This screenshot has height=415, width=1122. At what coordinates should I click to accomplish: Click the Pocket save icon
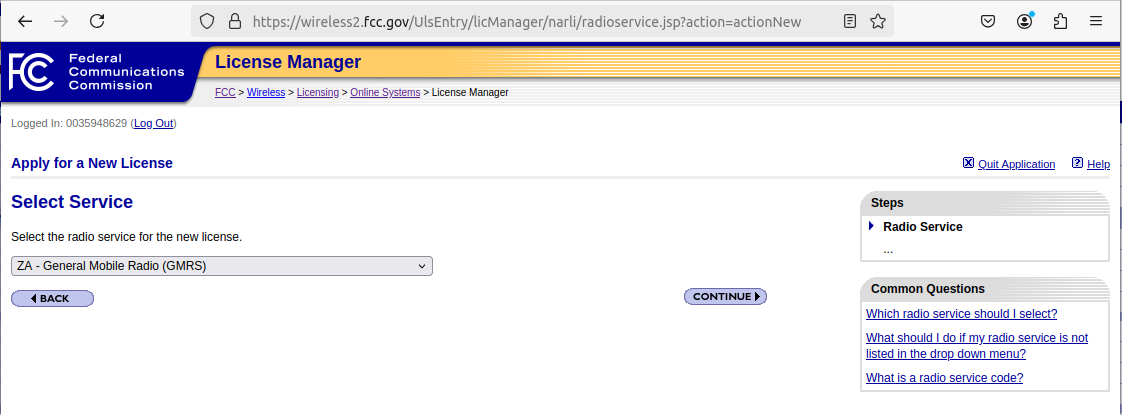987,21
